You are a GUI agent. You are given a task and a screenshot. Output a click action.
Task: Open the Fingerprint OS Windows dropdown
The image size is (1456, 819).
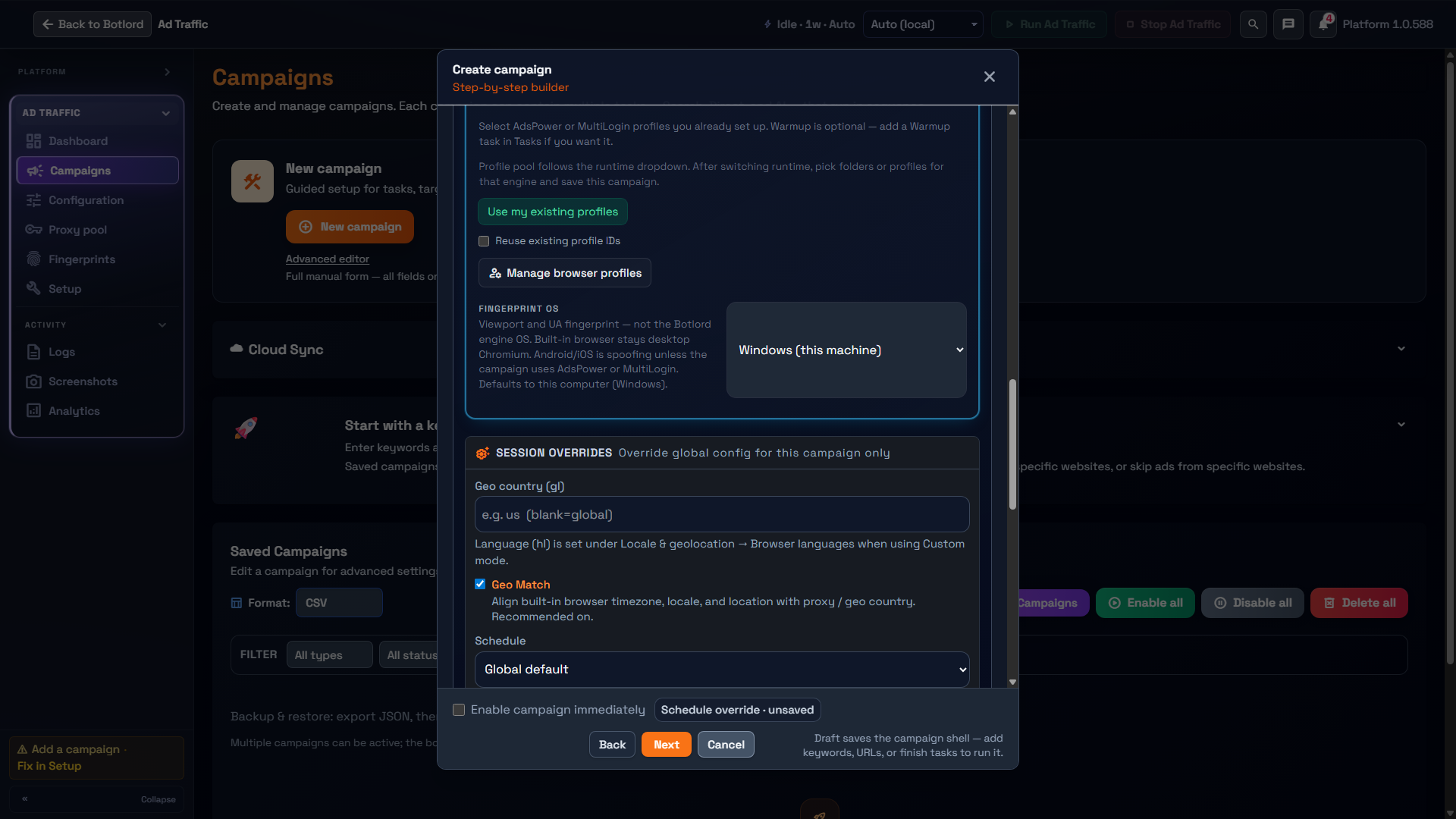point(846,350)
